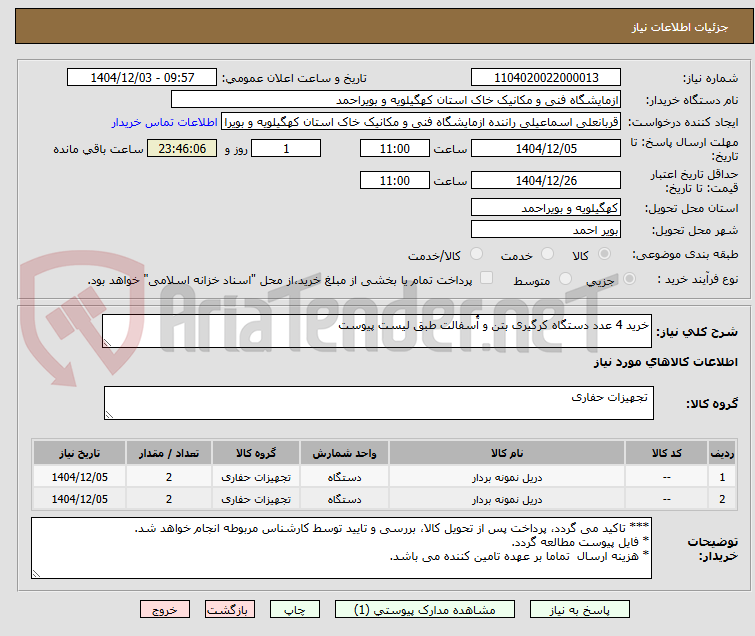Click the announcement date field 1404/12/03 - 09:57
The image size is (755, 636).
pos(142,78)
